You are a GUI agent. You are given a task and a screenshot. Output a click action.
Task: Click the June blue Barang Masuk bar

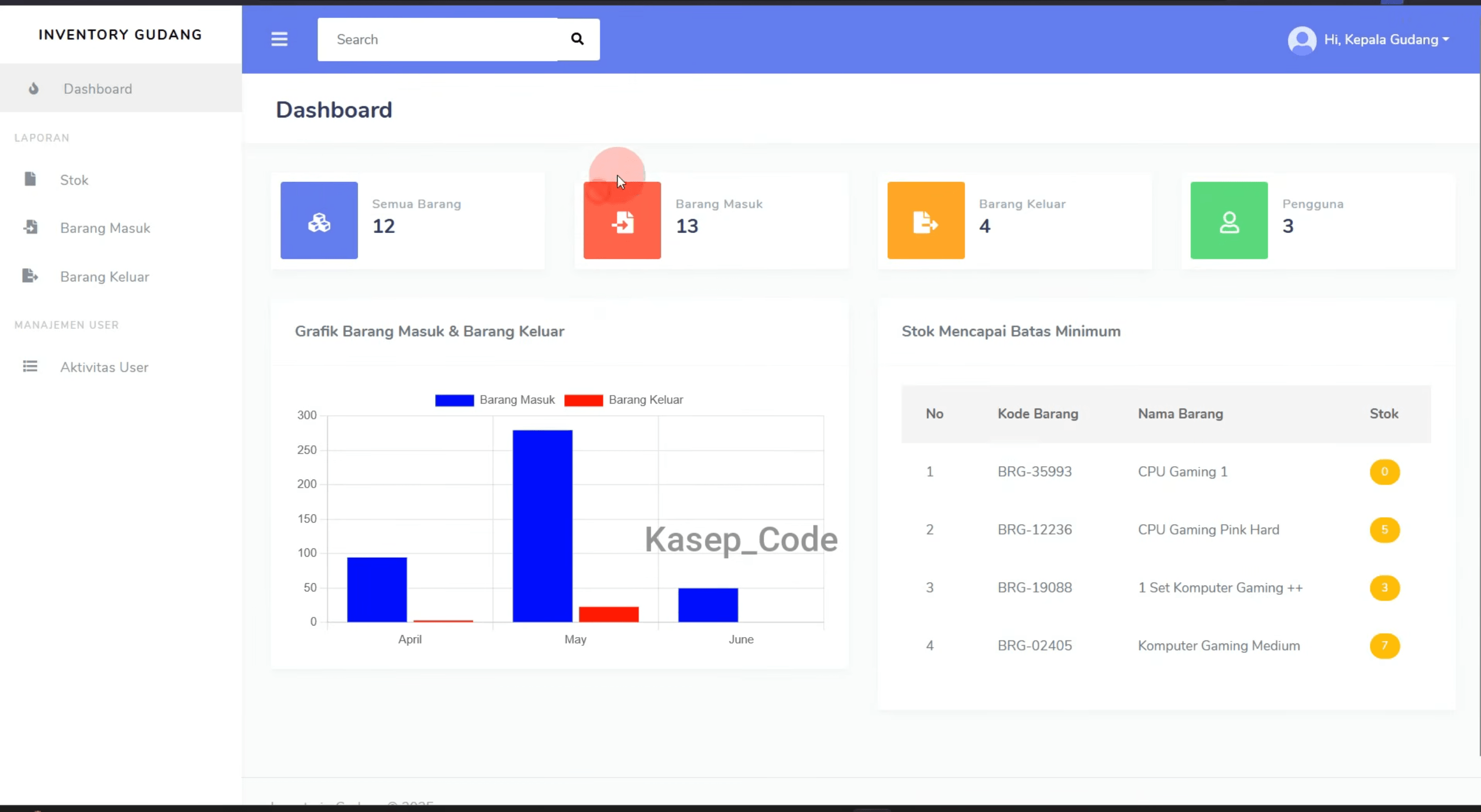point(708,605)
